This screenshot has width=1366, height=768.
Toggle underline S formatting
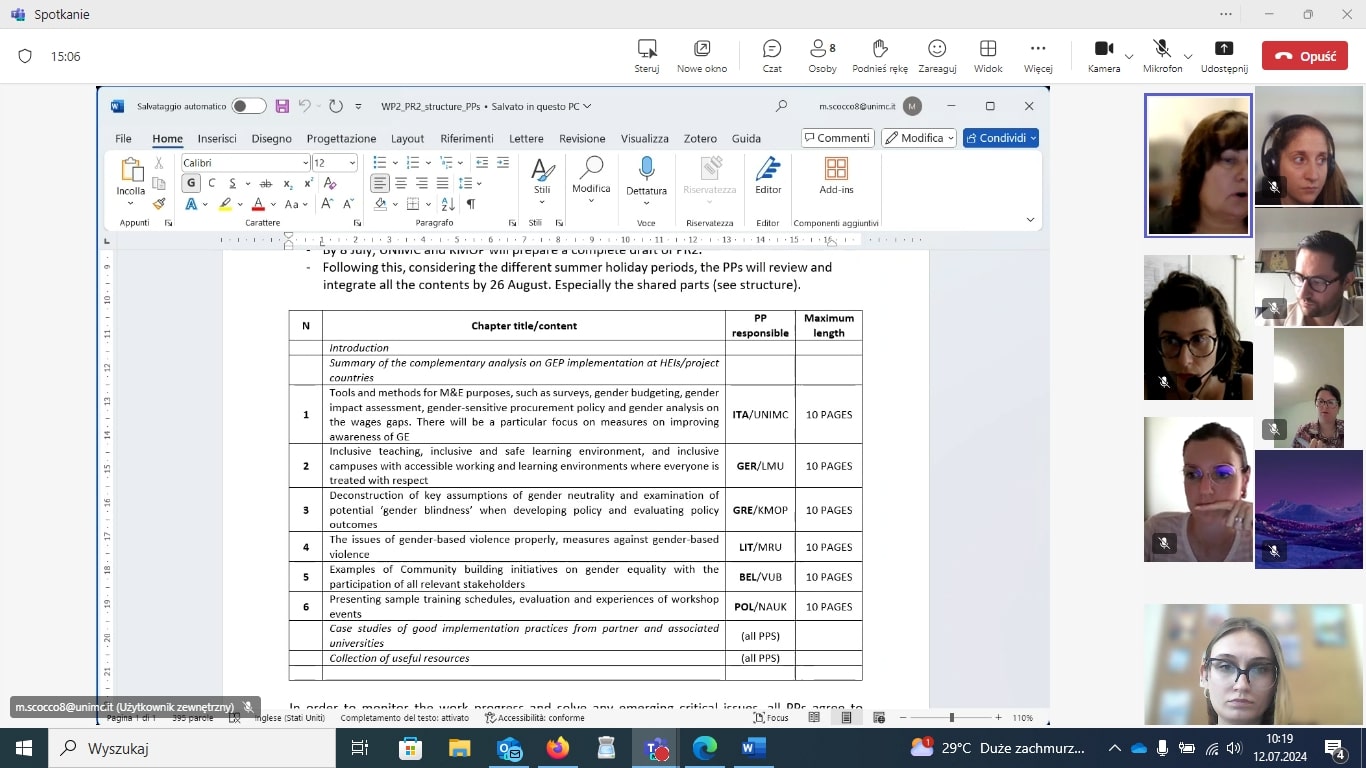[x=233, y=183]
